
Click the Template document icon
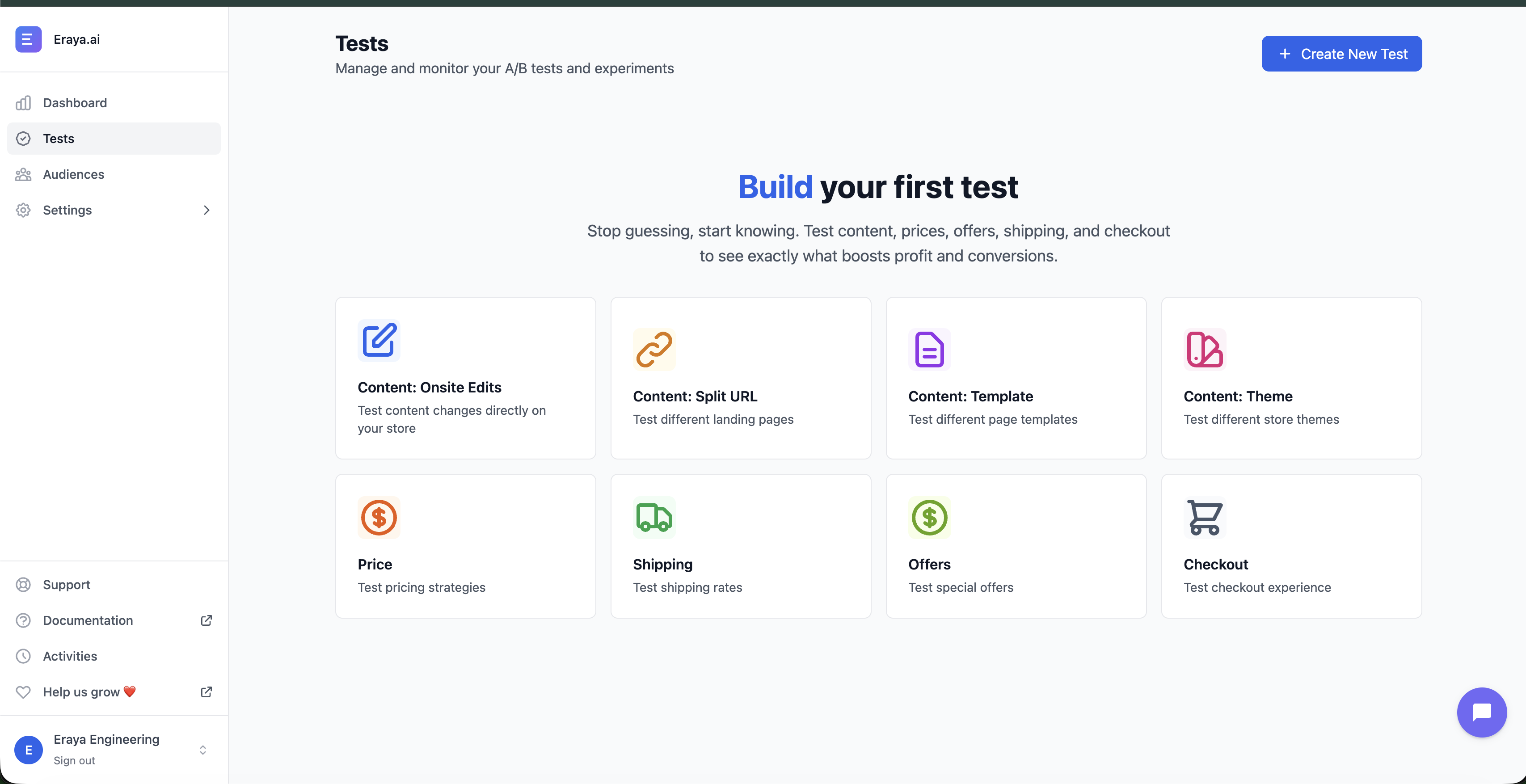[929, 349]
